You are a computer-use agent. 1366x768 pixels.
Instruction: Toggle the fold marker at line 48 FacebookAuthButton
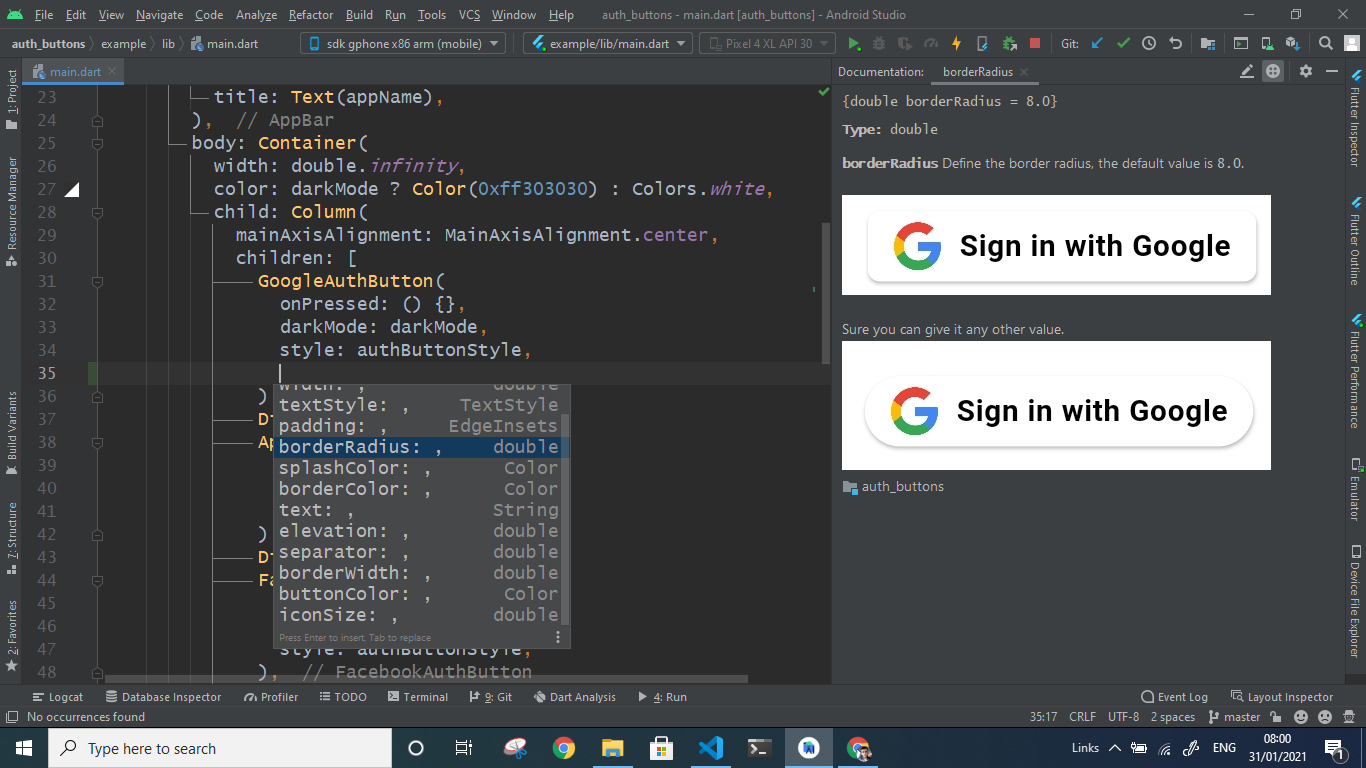tap(97, 672)
